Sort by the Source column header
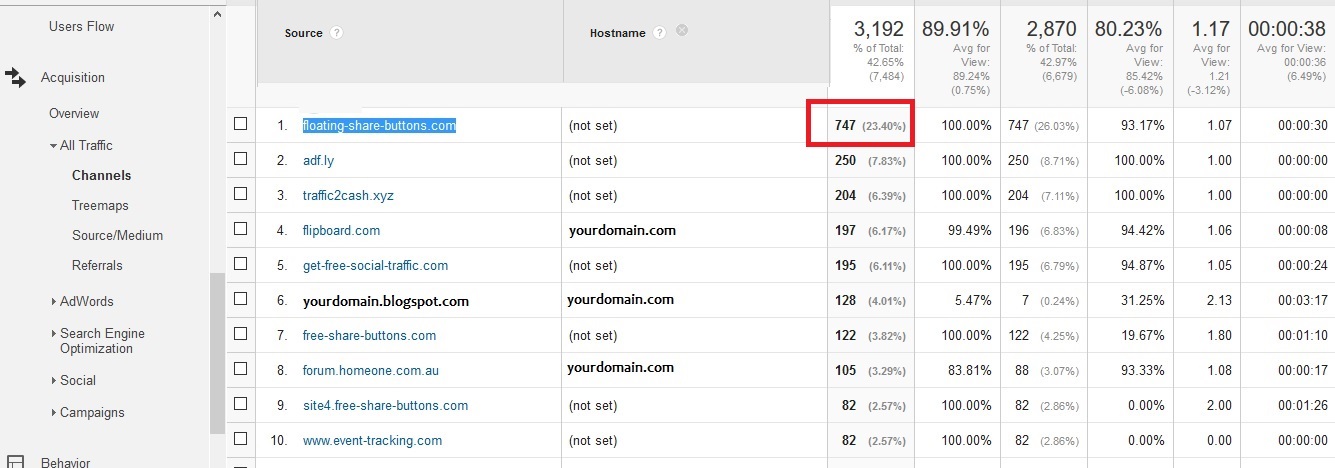1335x468 pixels. (x=303, y=33)
